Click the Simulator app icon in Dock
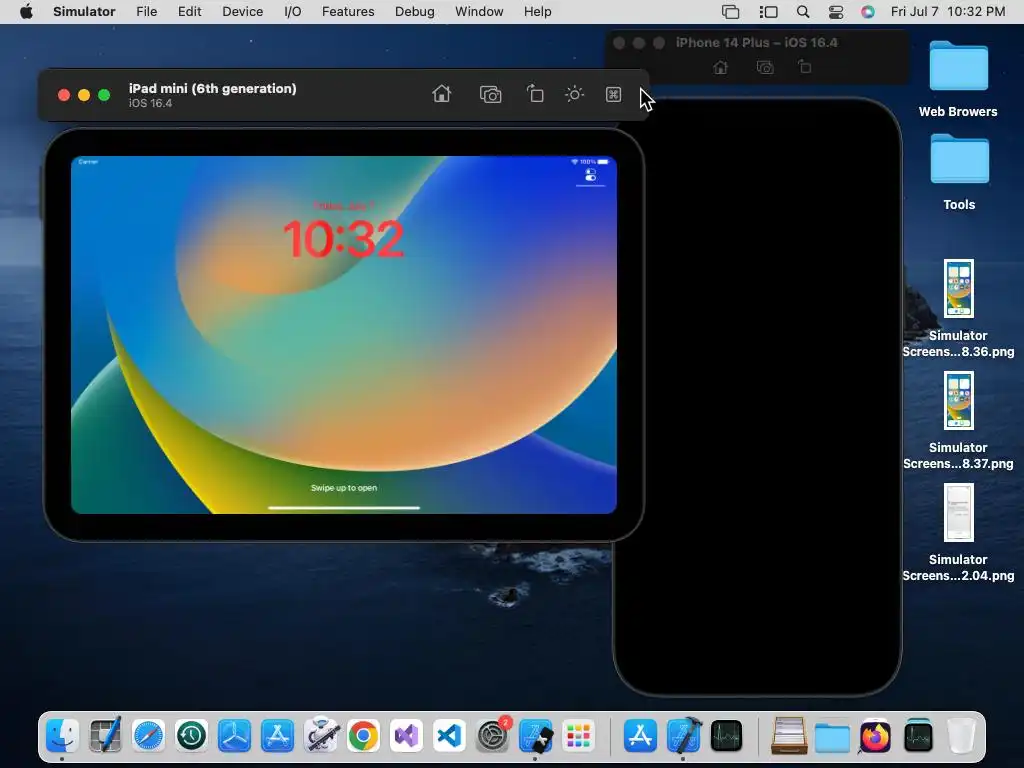Viewport: 1024px width, 768px height. (536, 736)
